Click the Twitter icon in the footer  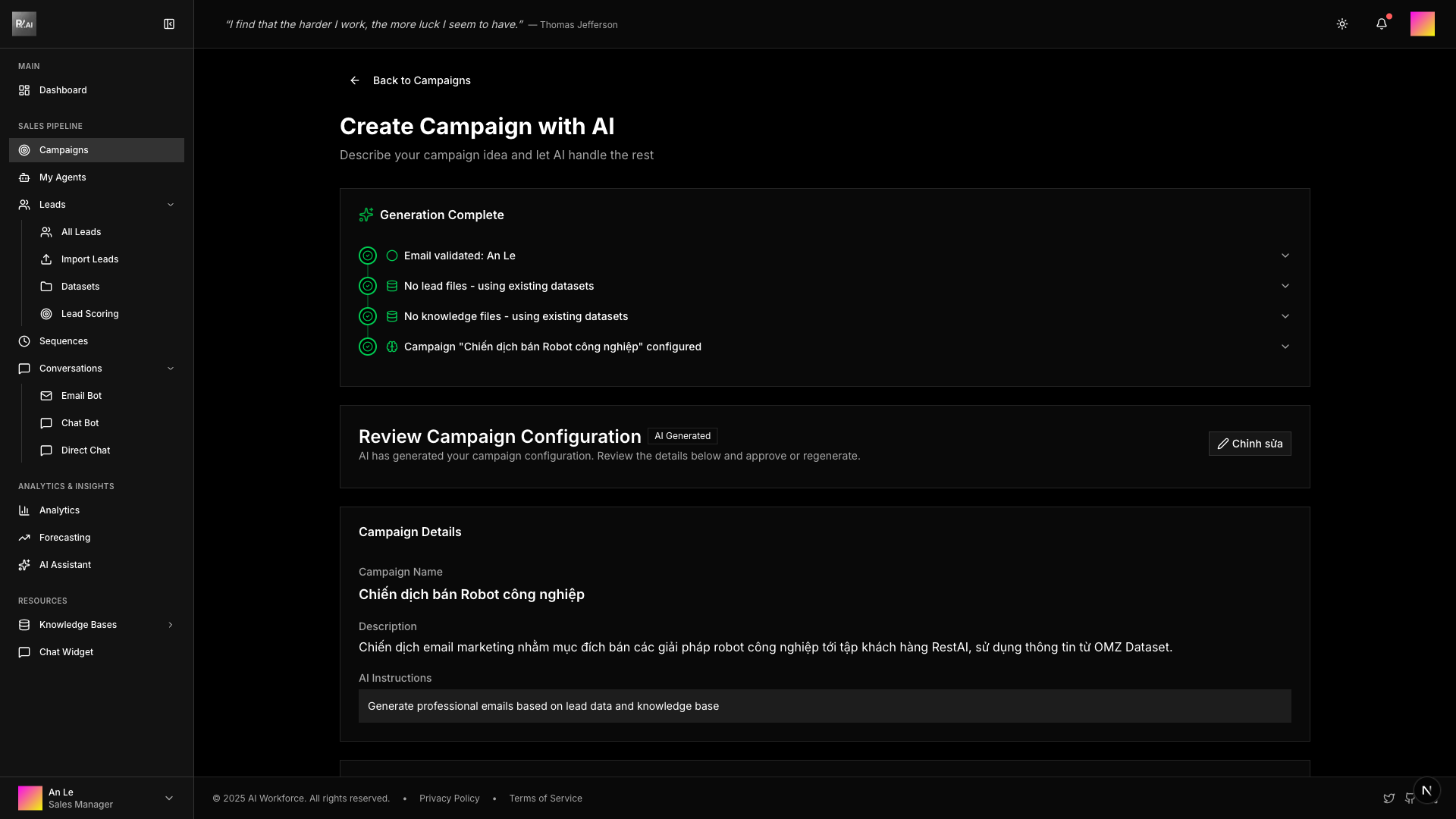coord(1389,799)
